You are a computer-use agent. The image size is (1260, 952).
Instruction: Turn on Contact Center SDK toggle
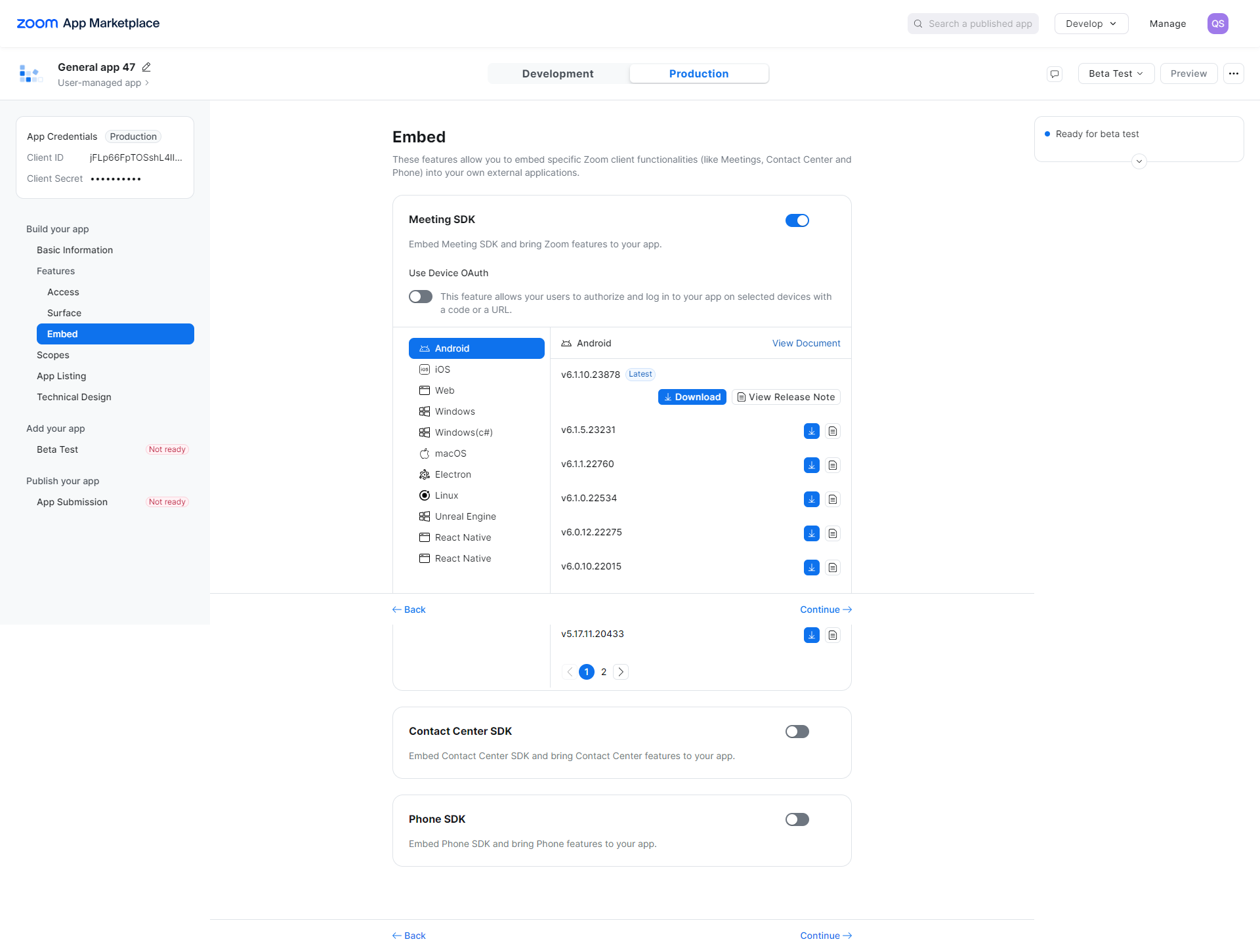pyautogui.click(x=797, y=732)
